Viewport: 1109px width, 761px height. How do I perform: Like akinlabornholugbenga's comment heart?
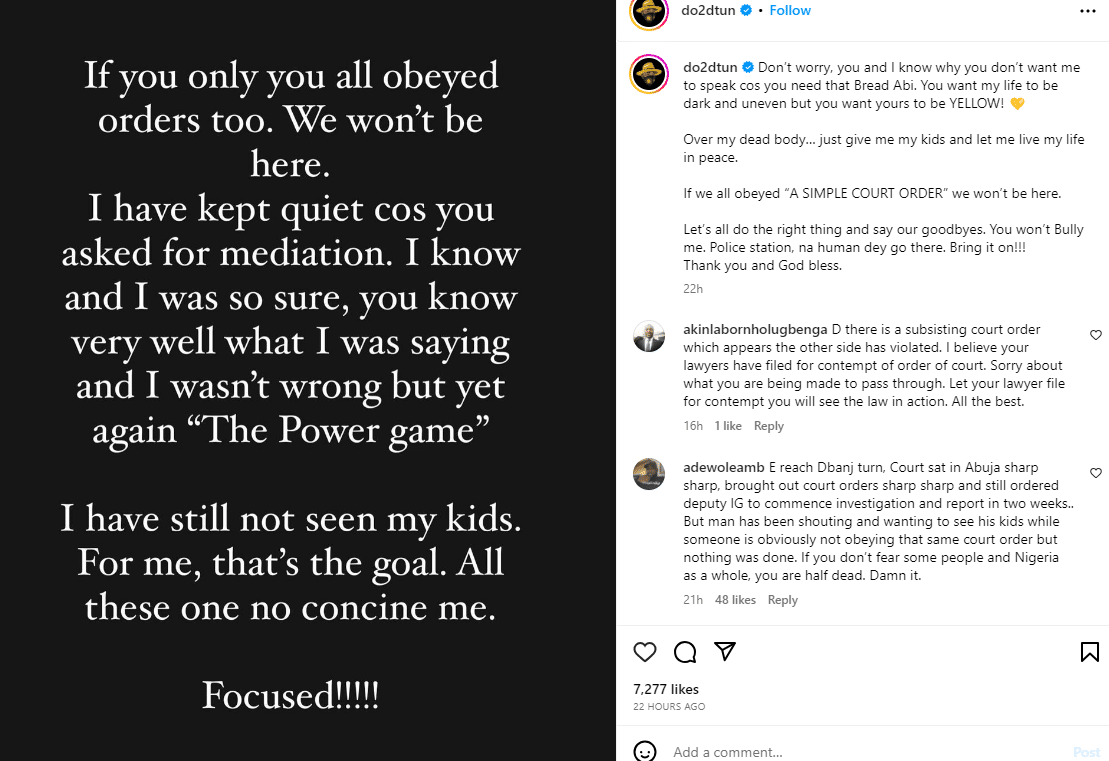pos(1096,335)
